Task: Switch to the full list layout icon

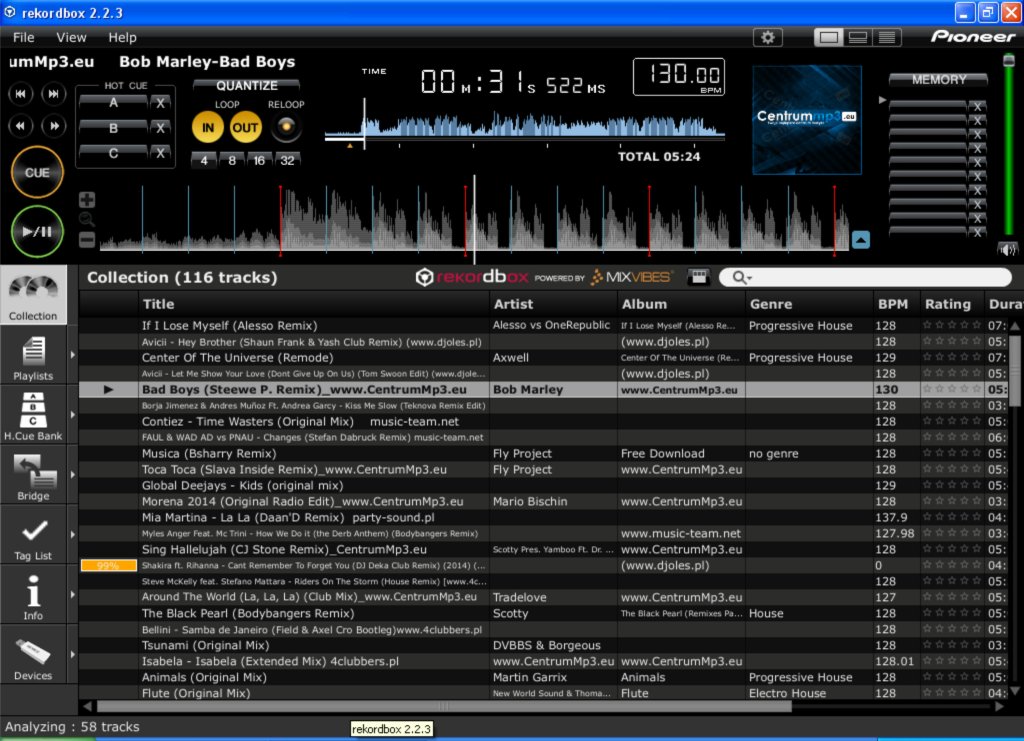Action: [x=887, y=37]
